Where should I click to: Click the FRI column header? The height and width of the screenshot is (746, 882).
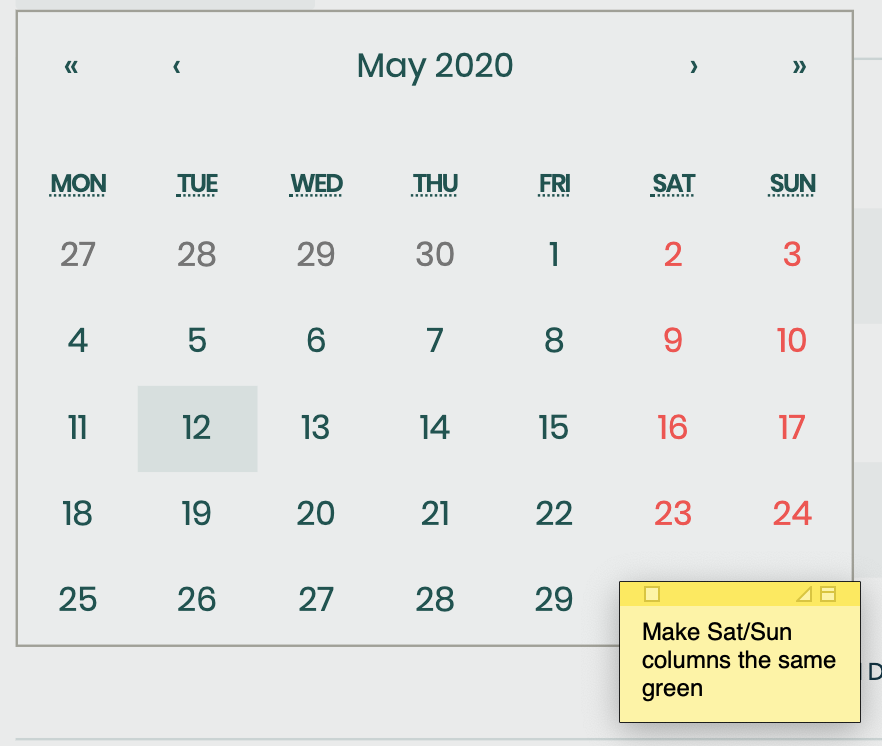pyautogui.click(x=553, y=184)
